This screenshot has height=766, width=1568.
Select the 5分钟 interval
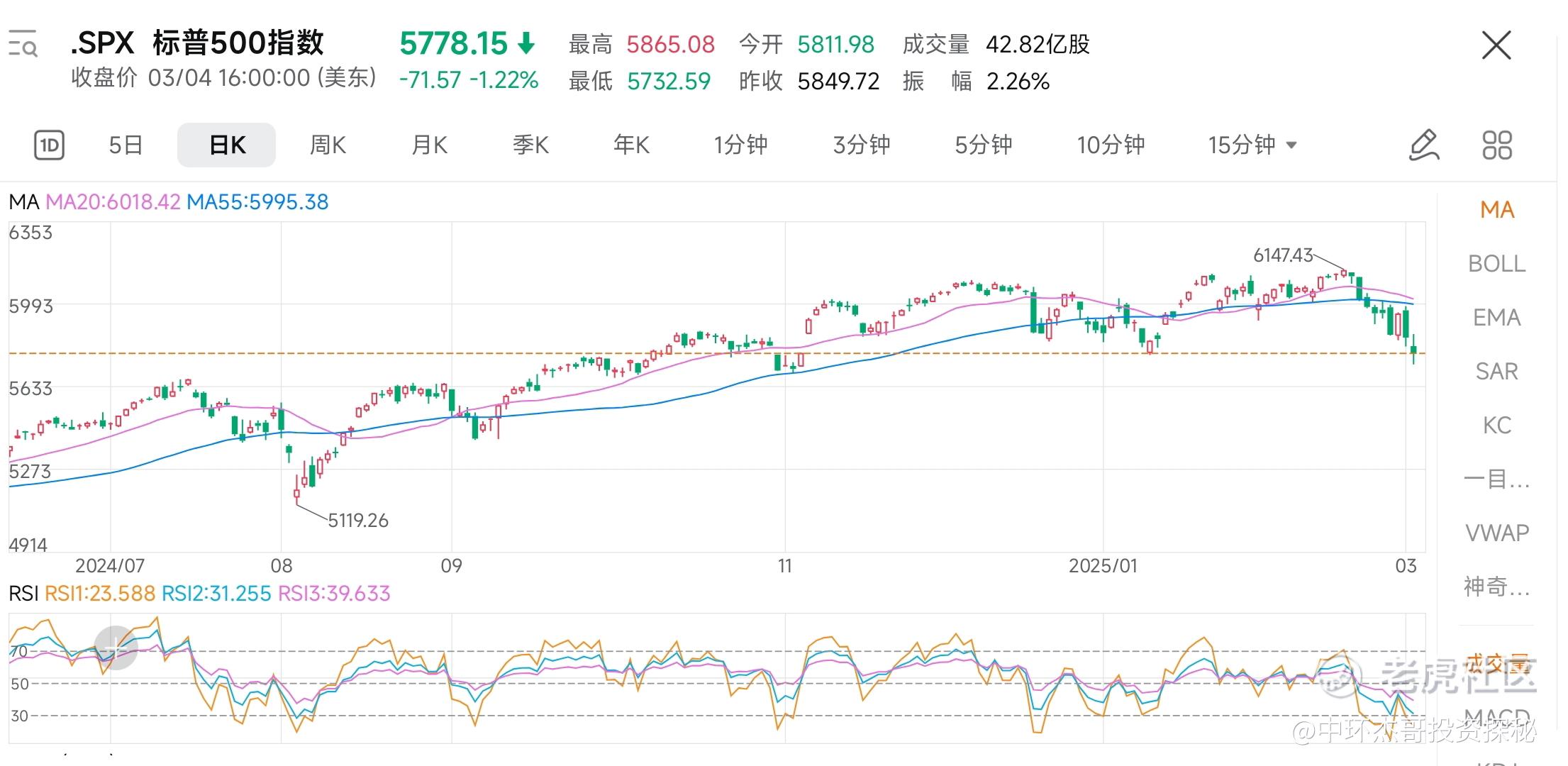pyautogui.click(x=984, y=145)
